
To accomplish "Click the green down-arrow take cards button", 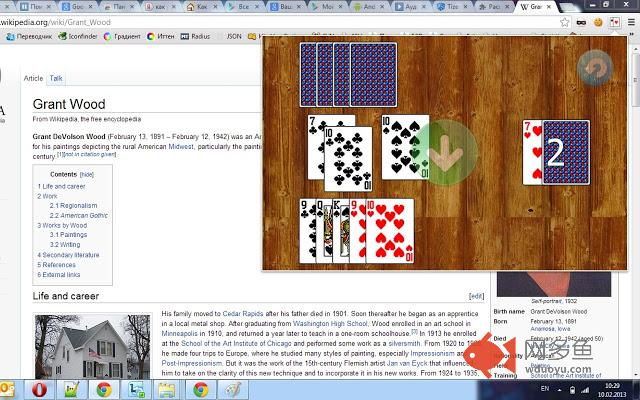I will tap(446, 152).
